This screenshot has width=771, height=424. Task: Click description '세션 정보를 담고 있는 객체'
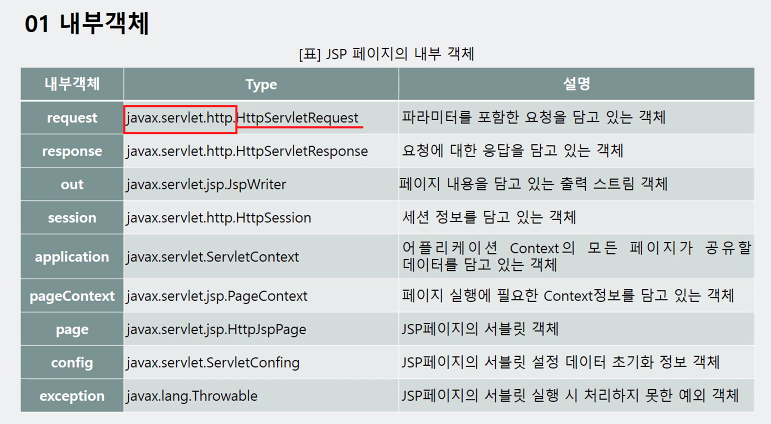(x=489, y=216)
